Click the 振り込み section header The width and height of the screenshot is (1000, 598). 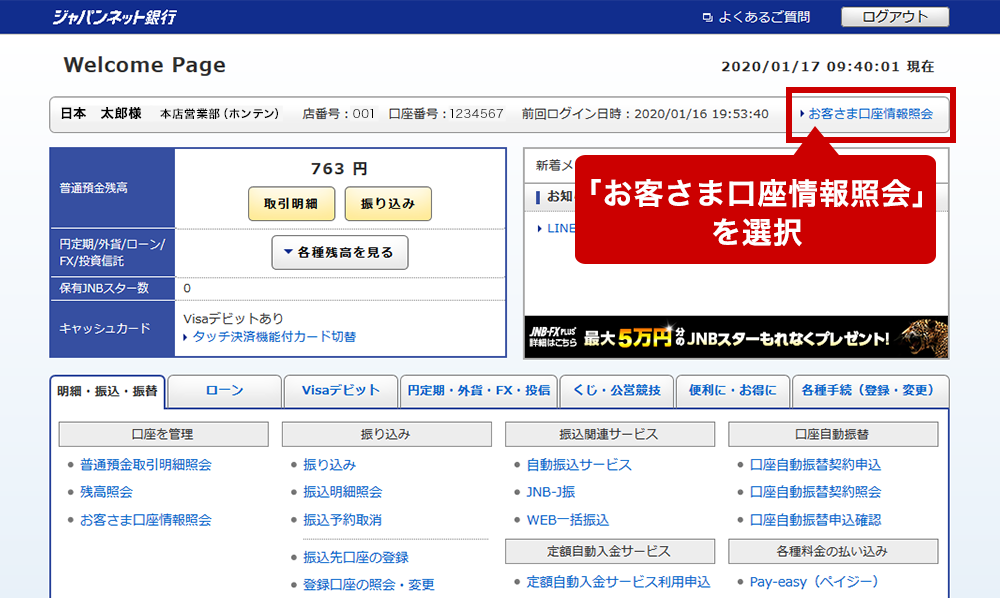point(386,434)
